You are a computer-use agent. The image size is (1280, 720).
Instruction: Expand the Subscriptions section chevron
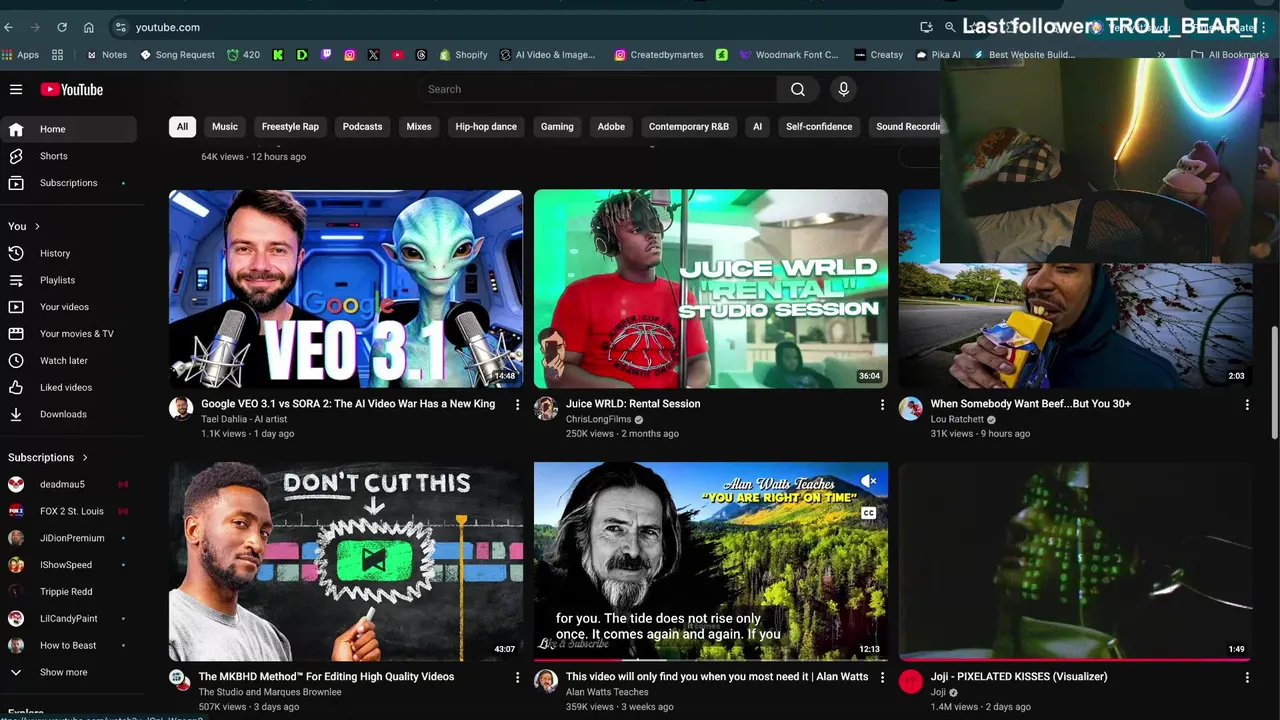[x=85, y=457]
